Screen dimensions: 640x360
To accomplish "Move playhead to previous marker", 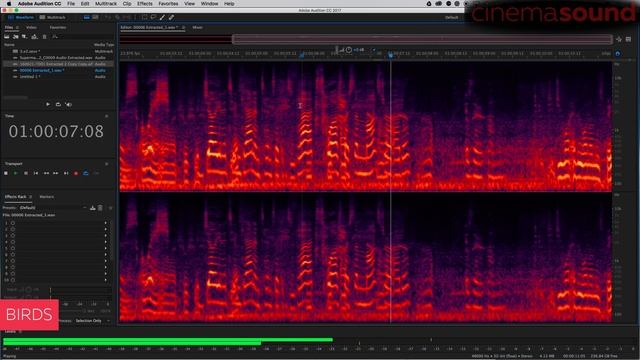I will tap(36, 173).
